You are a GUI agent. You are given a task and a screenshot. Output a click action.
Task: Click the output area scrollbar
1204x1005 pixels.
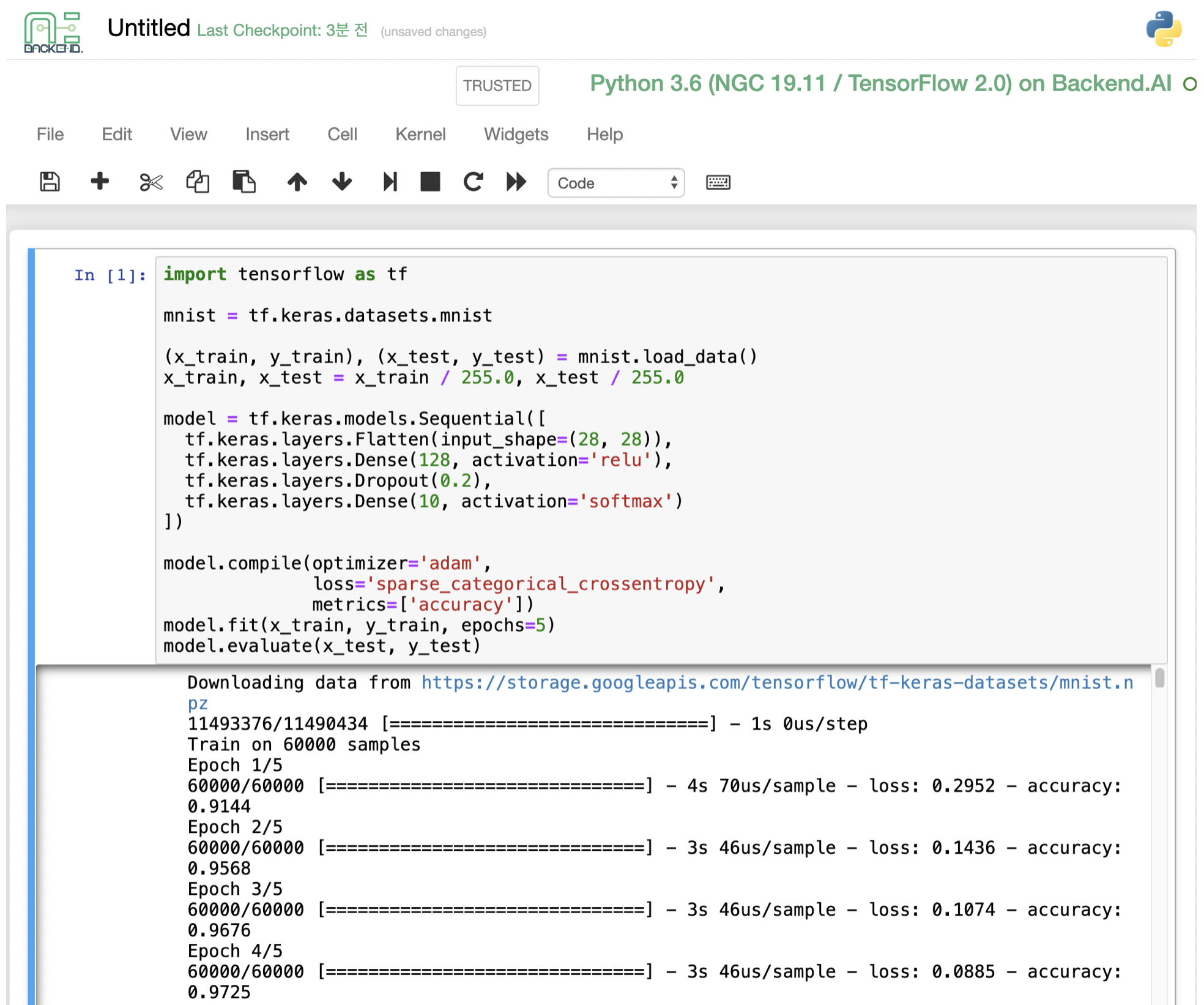(1159, 678)
